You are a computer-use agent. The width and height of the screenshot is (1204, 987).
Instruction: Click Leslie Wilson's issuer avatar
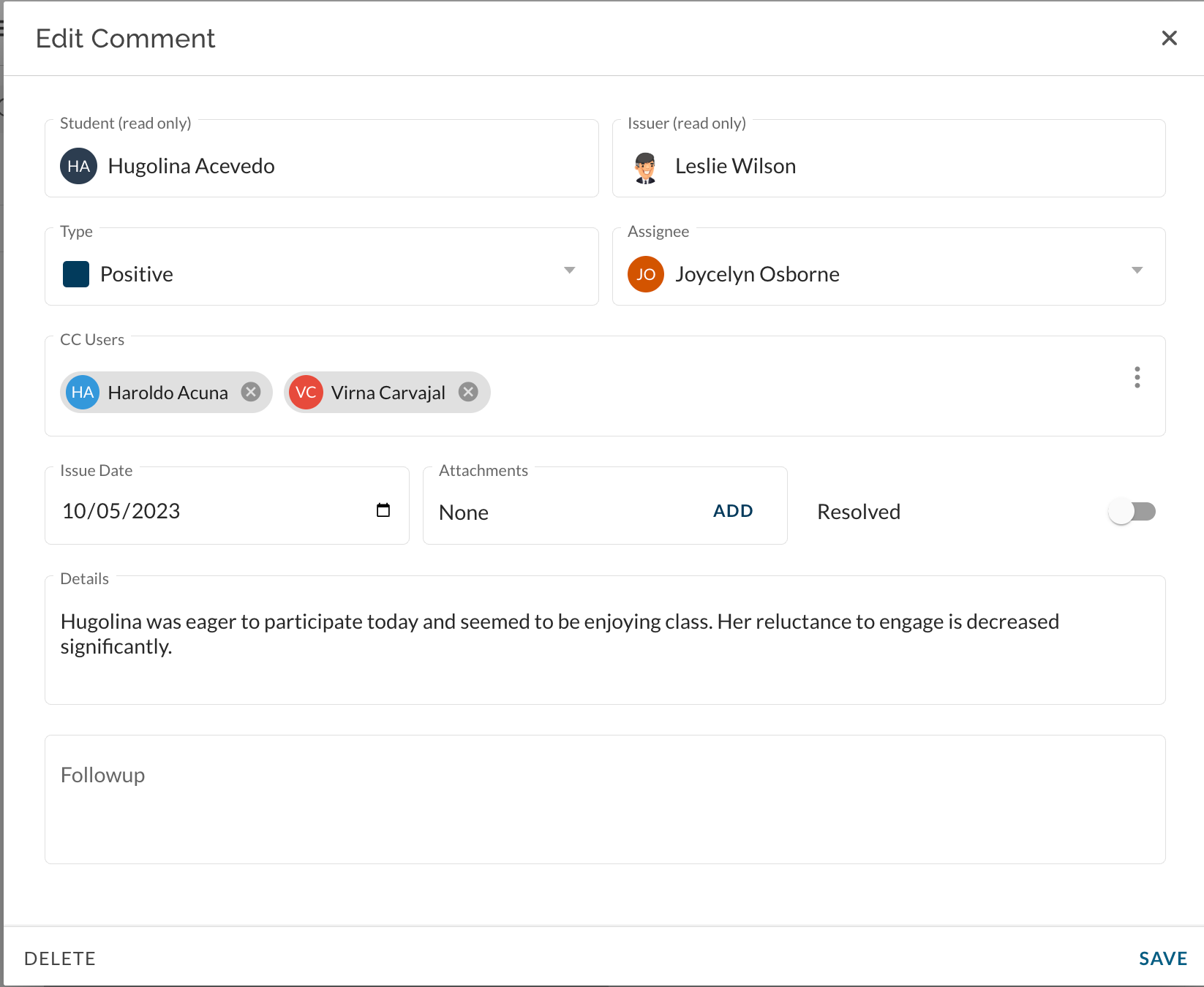coord(645,167)
